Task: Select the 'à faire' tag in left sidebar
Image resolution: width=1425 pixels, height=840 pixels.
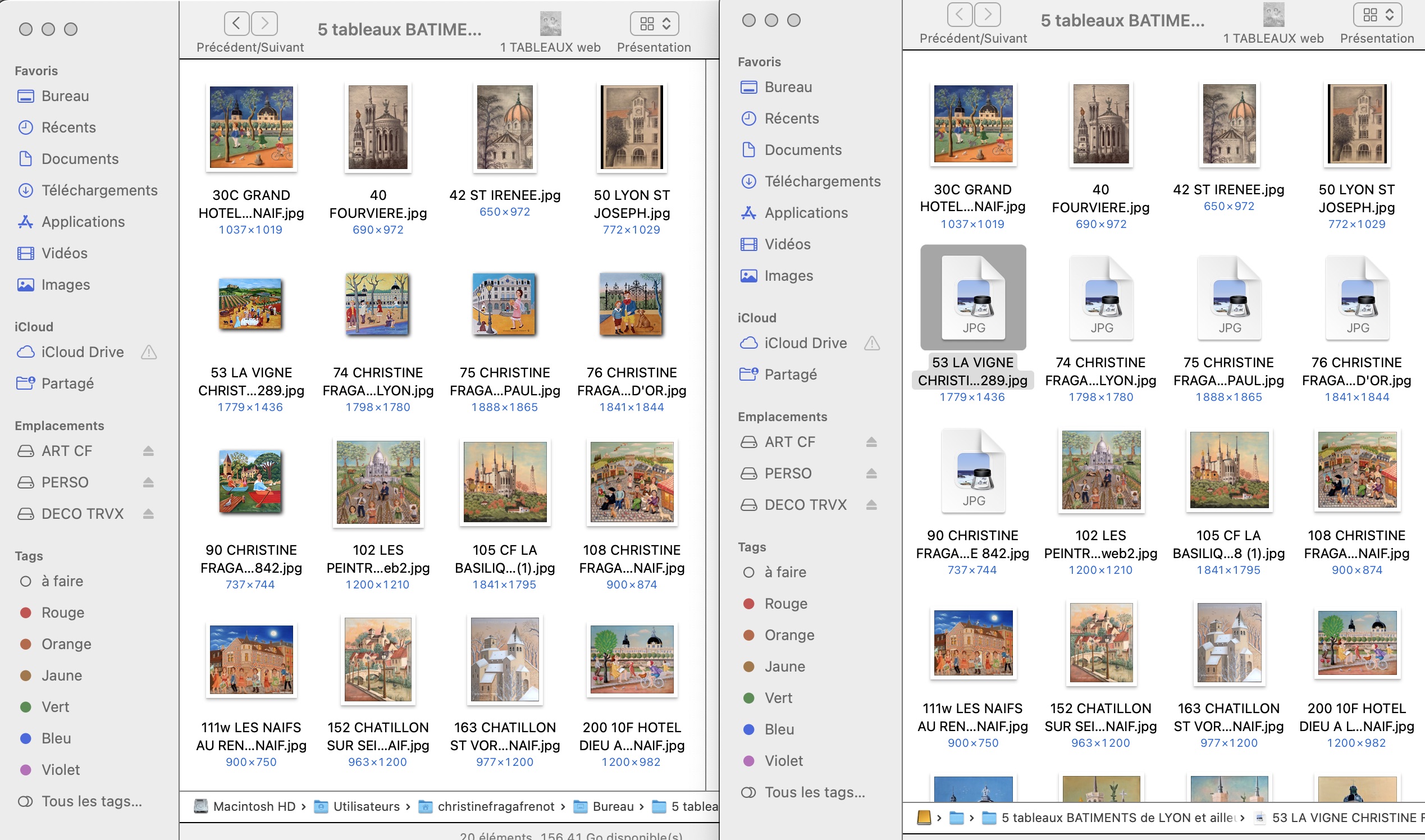Action: (x=62, y=581)
